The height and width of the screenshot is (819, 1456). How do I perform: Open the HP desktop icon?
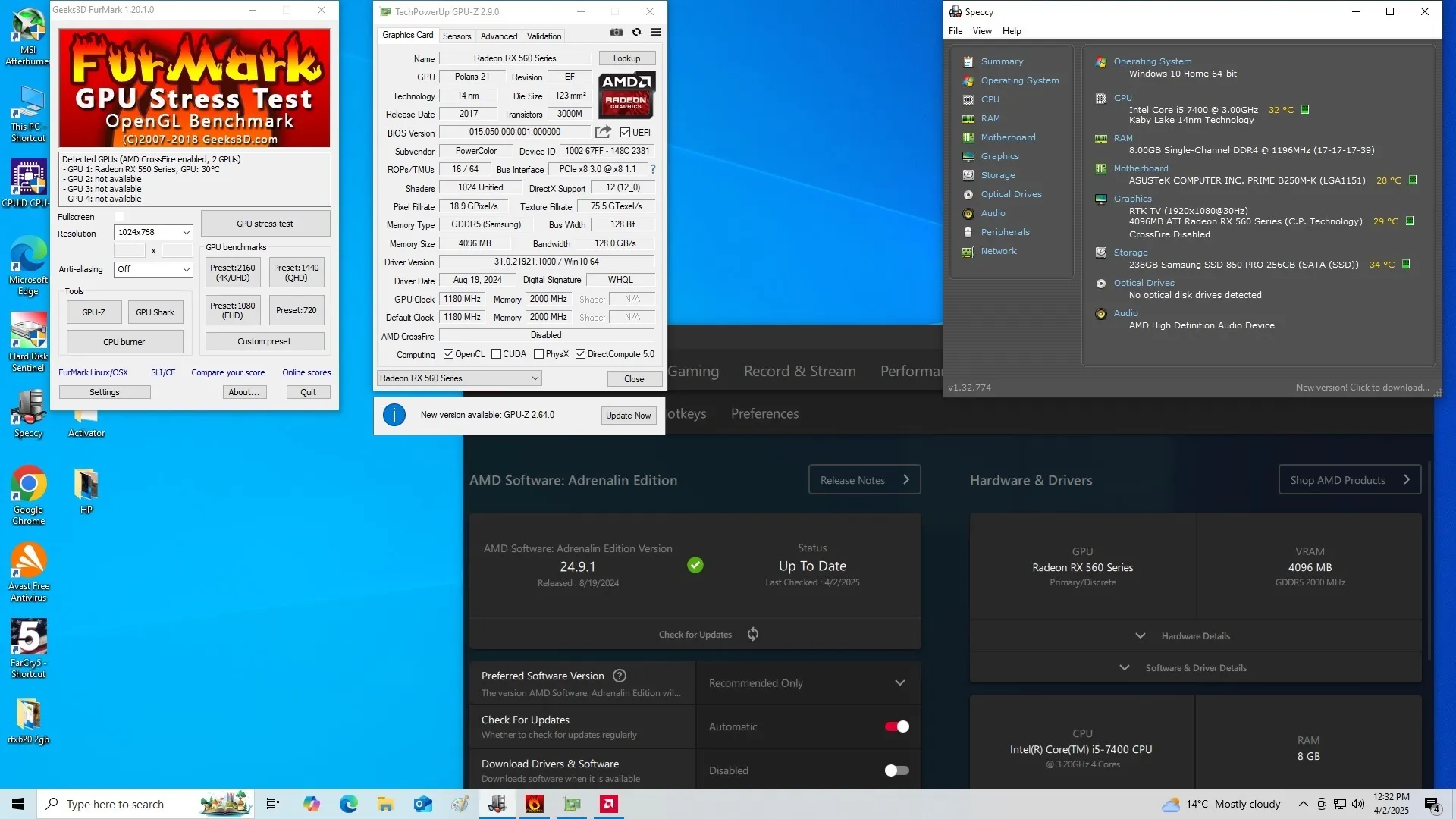tap(86, 491)
